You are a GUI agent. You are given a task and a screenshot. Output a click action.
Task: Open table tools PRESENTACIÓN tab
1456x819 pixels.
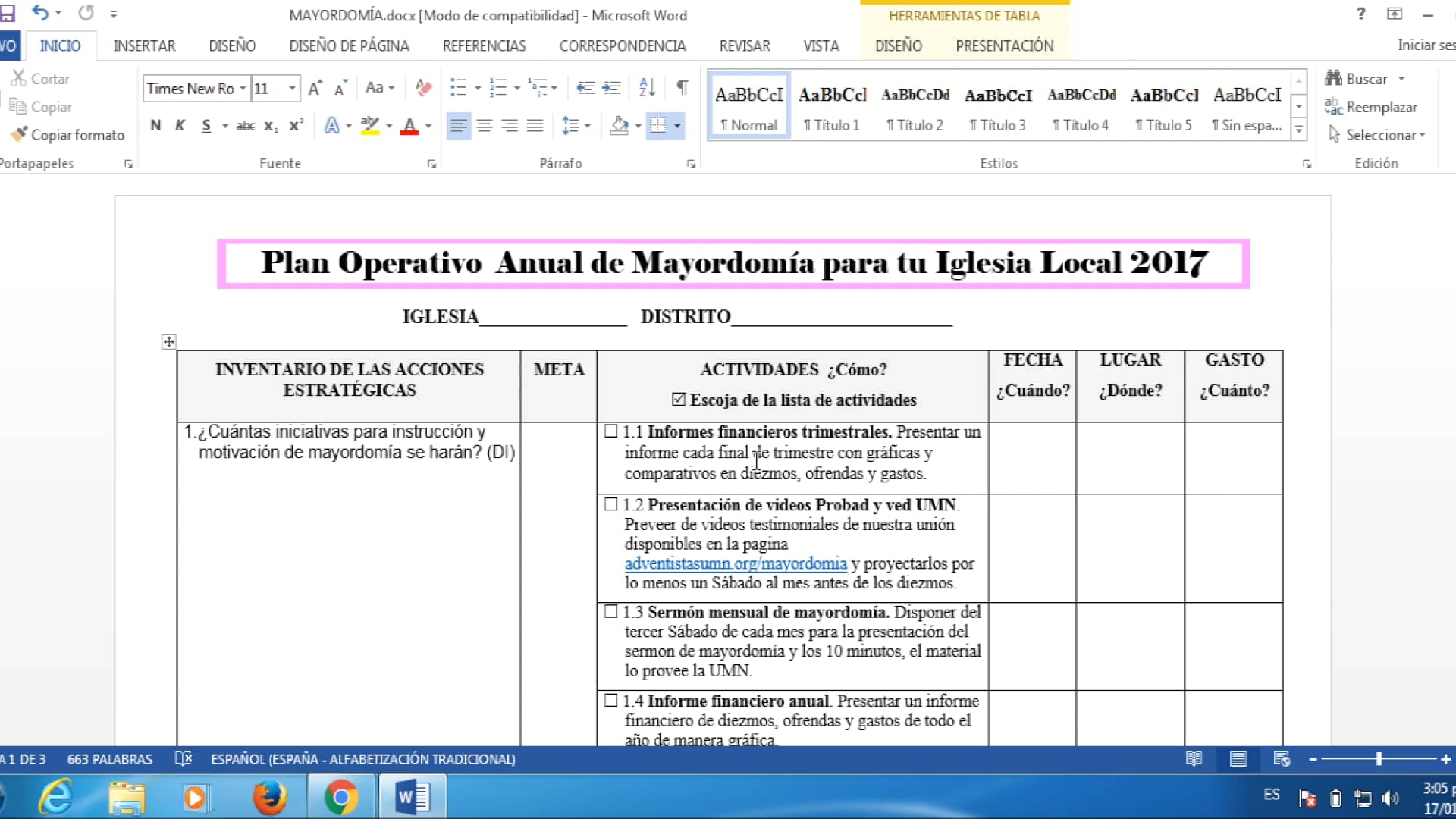tap(1004, 45)
